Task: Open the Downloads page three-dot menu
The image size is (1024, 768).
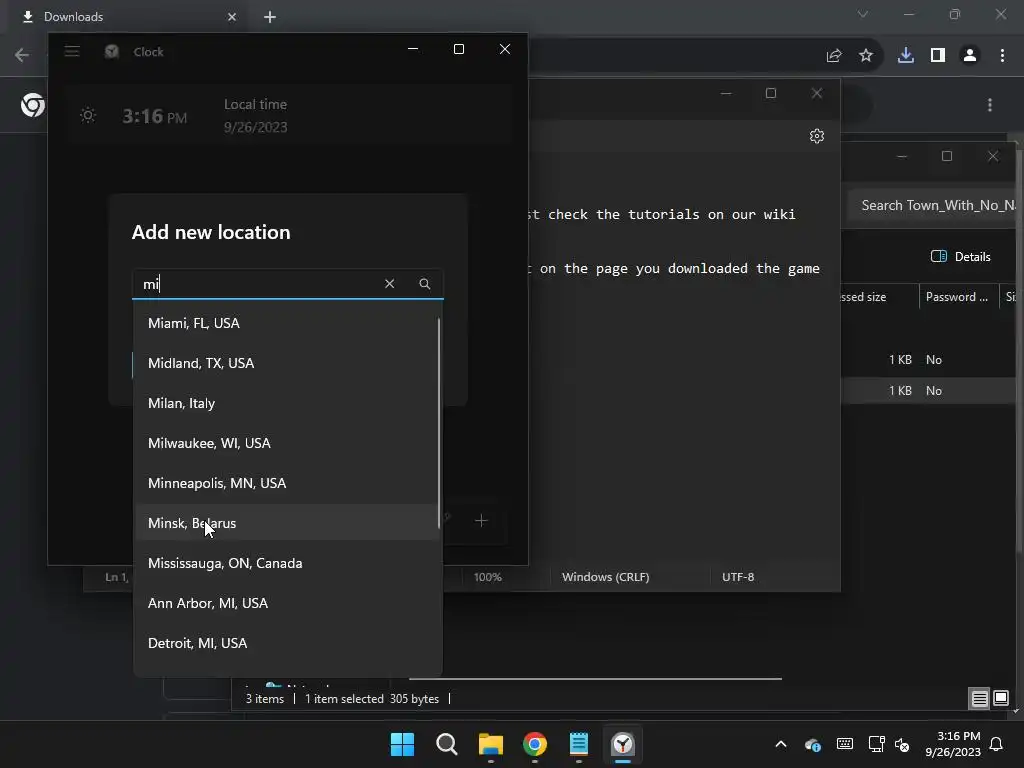Action: click(x=990, y=105)
